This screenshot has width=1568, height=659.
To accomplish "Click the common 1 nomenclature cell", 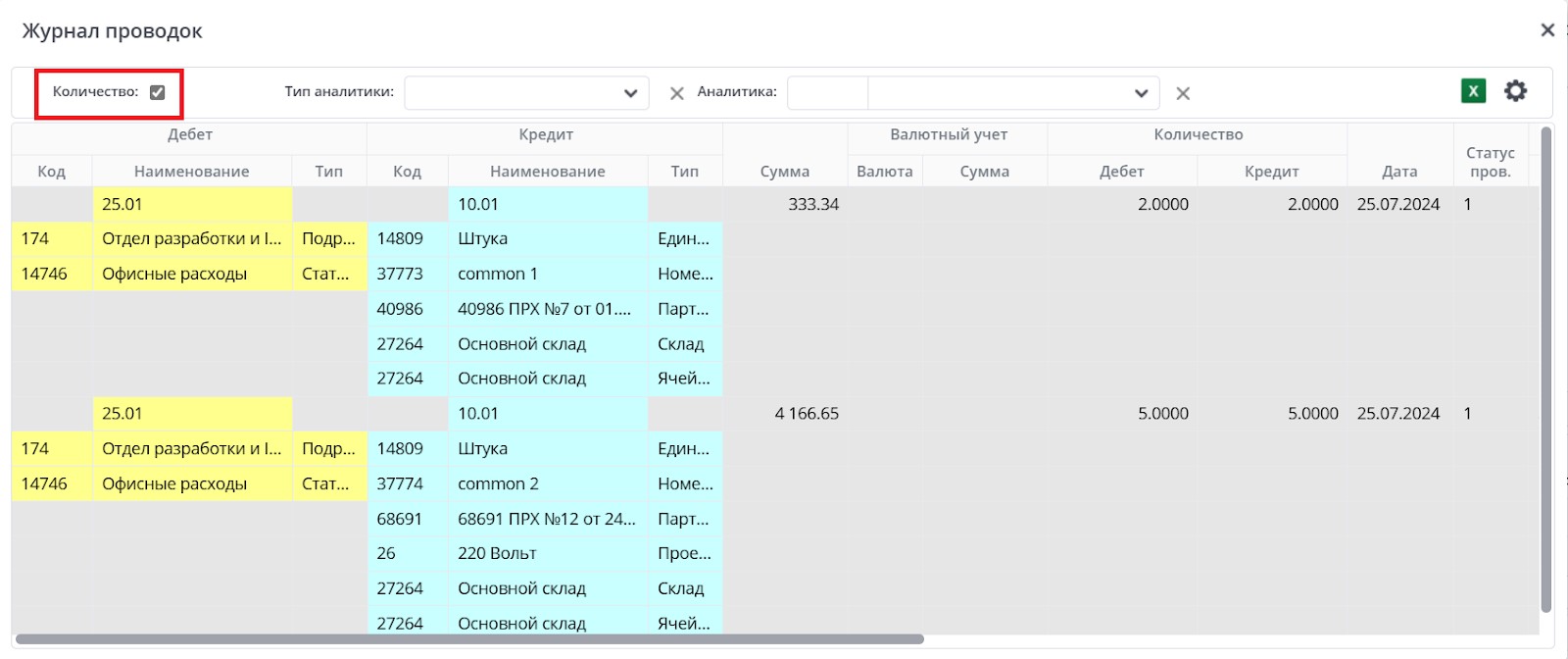I will click(498, 275).
